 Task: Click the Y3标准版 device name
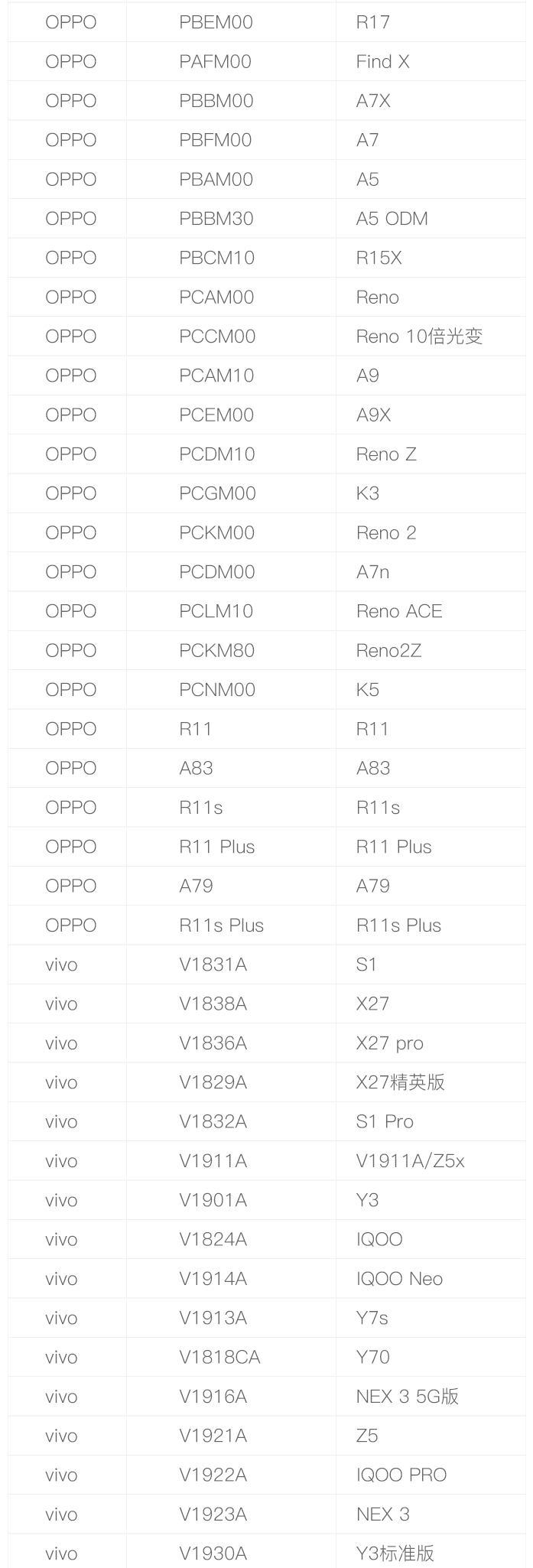click(395, 1553)
